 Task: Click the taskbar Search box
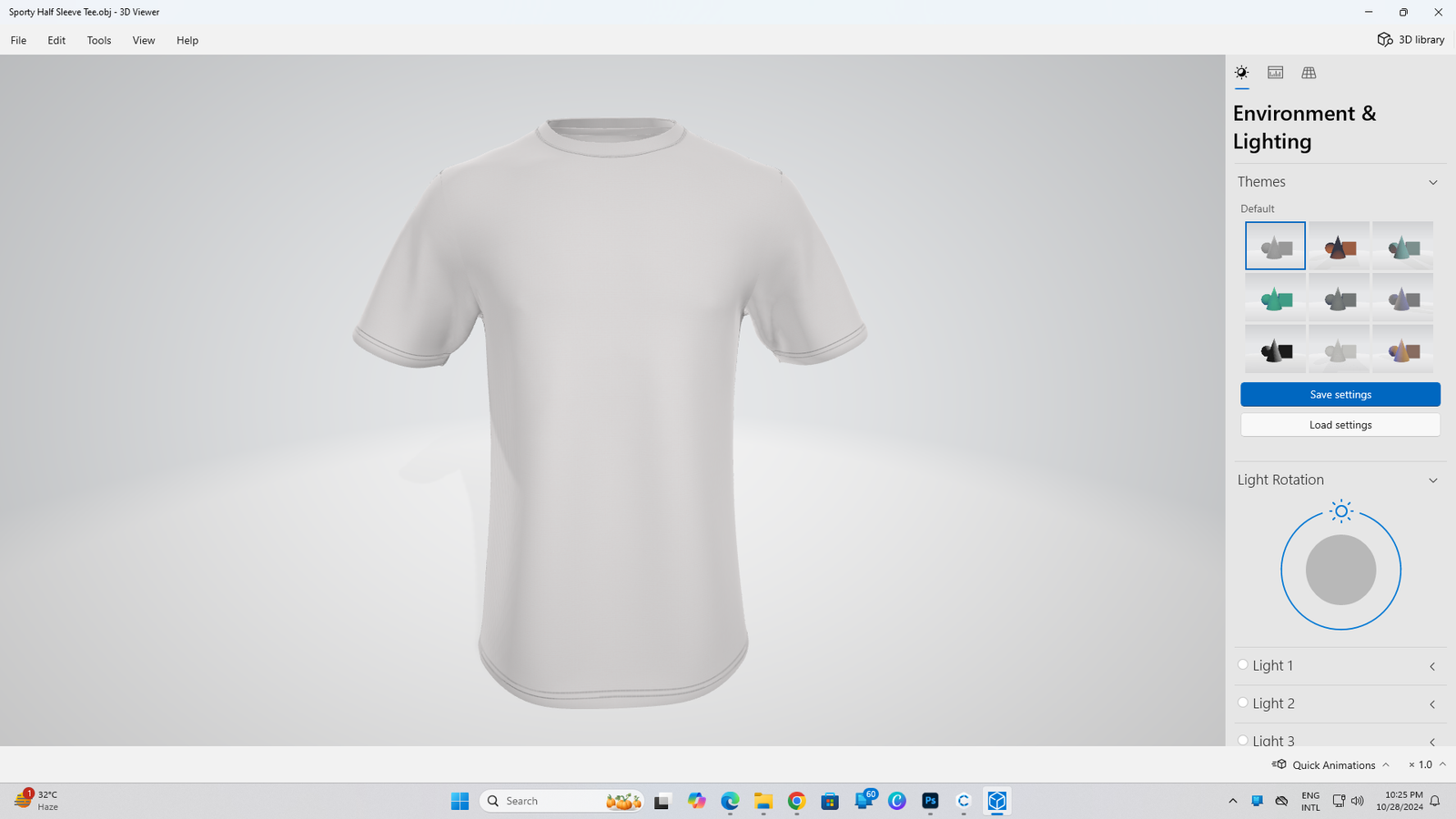[561, 801]
